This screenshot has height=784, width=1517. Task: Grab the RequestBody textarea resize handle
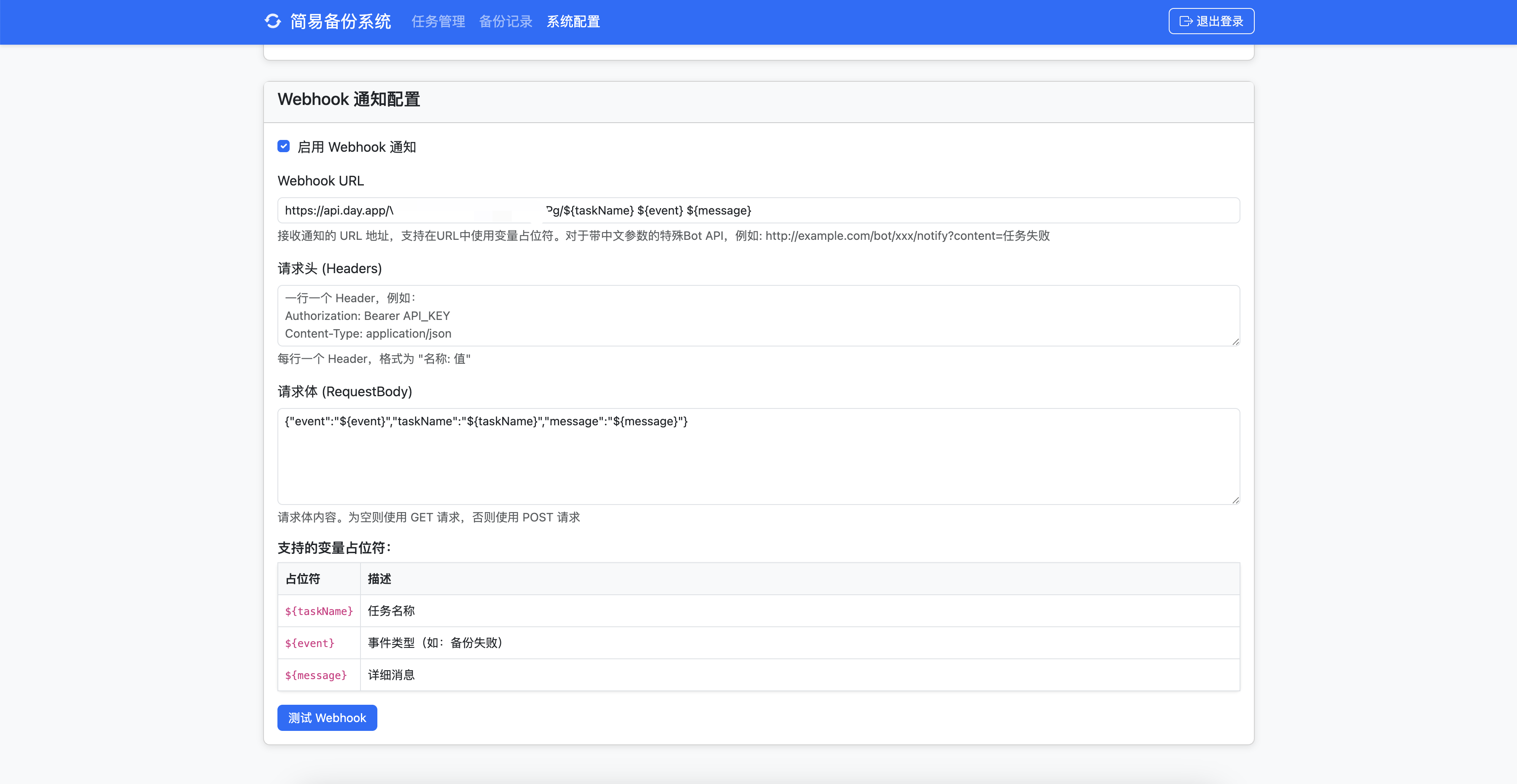coord(1235,500)
